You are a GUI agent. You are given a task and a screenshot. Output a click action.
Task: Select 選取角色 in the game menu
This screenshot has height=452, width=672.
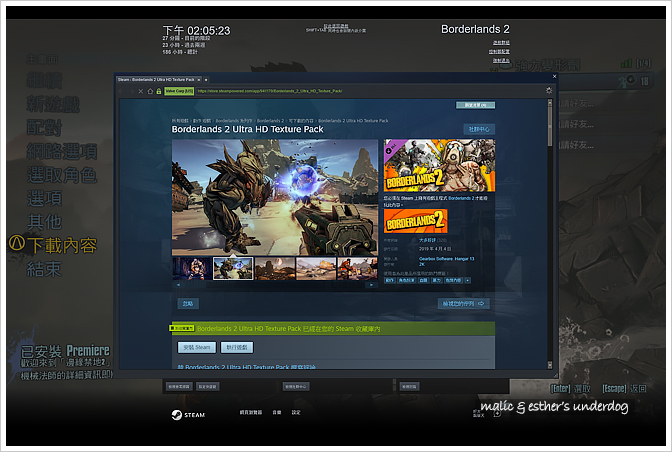point(62,175)
